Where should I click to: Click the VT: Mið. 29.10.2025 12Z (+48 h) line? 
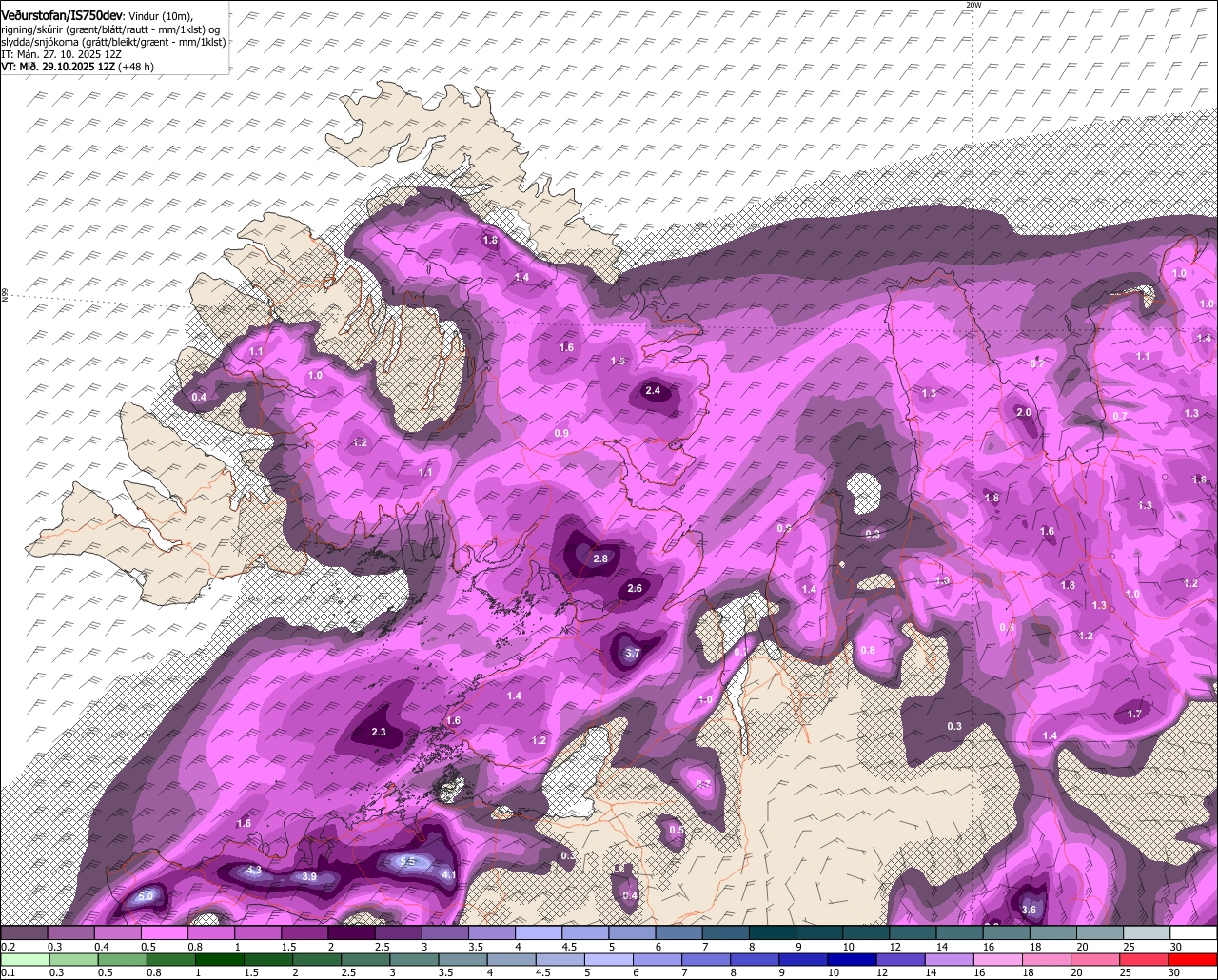coord(78,67)
